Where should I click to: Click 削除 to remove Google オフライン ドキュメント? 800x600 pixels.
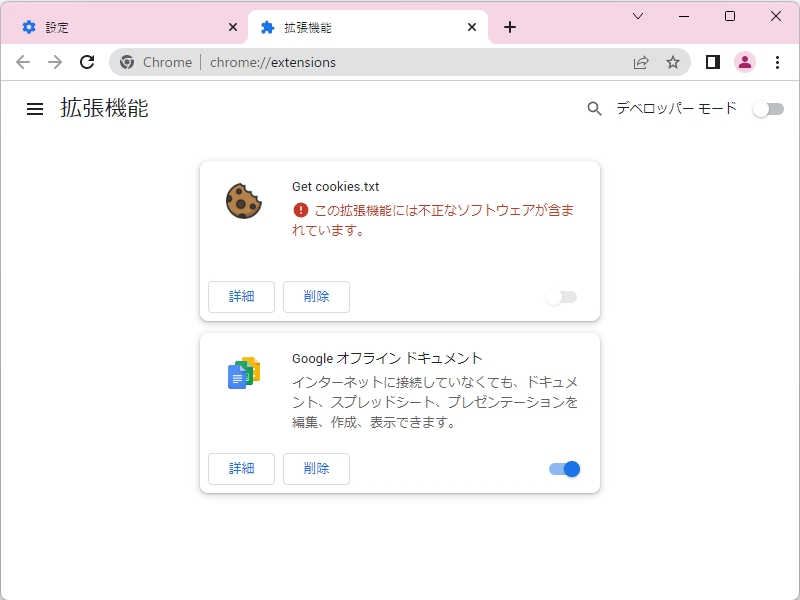(x=316, y=468)
